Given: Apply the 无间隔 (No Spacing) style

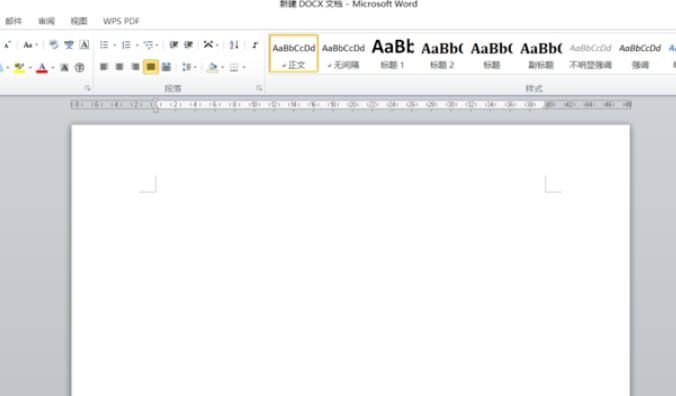Looking at the screenshot, I should 343,54.
